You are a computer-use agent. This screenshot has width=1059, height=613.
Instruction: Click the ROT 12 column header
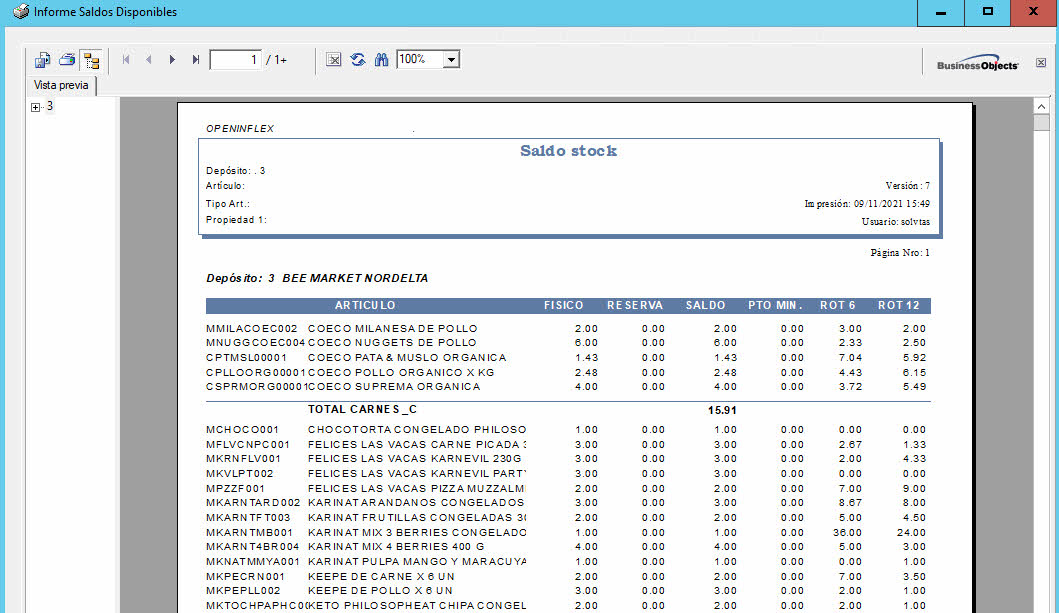[898, 306]
